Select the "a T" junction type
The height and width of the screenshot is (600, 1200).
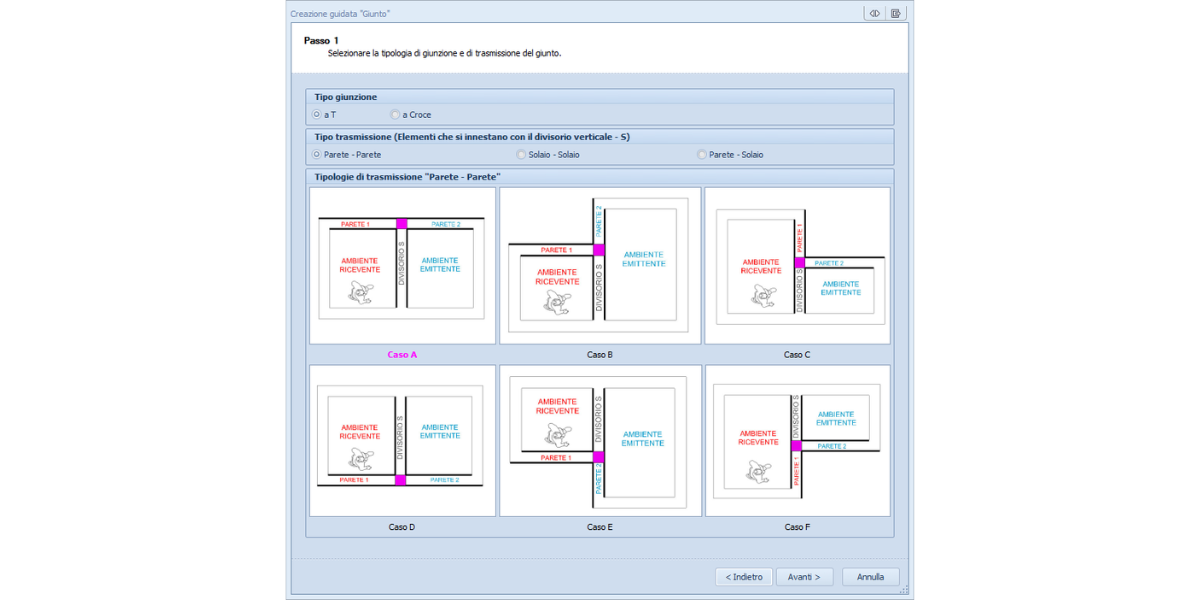(x=317, y=114)
